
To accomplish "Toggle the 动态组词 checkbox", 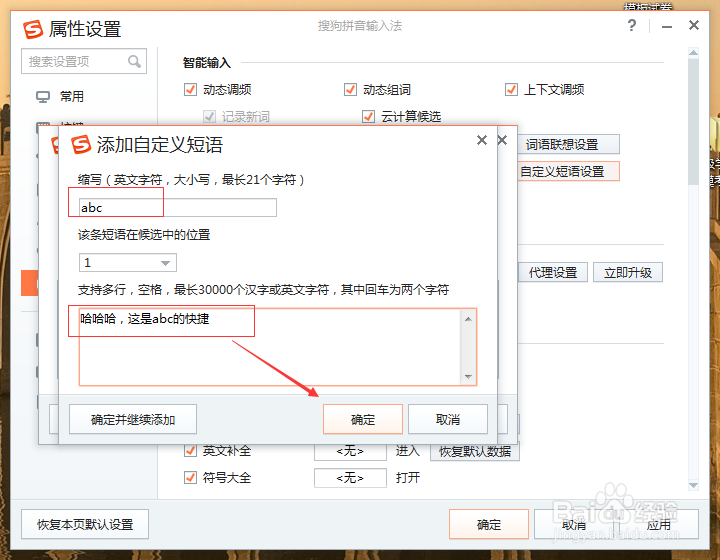I will pos(350,90).
